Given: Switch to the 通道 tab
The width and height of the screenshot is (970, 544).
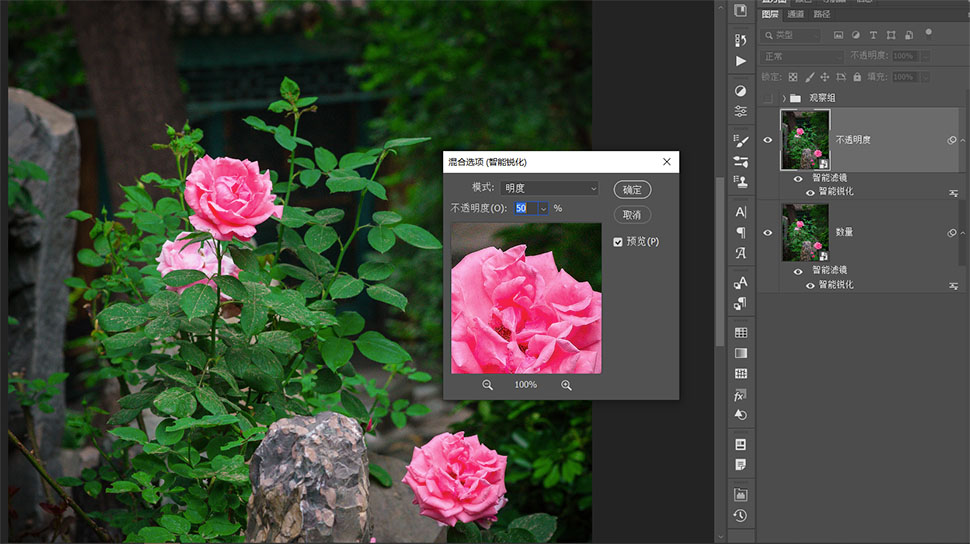Looking at the screenshot, I should tap(796, 14).
